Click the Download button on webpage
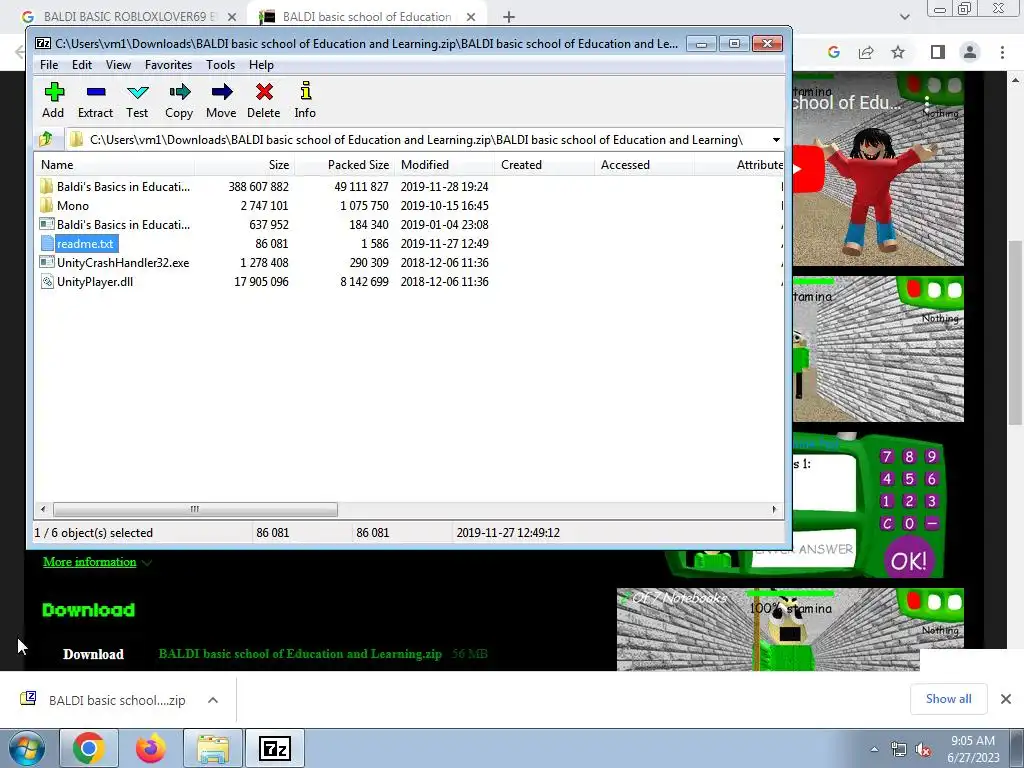1024x768 pixels. [x=93, y=654]
